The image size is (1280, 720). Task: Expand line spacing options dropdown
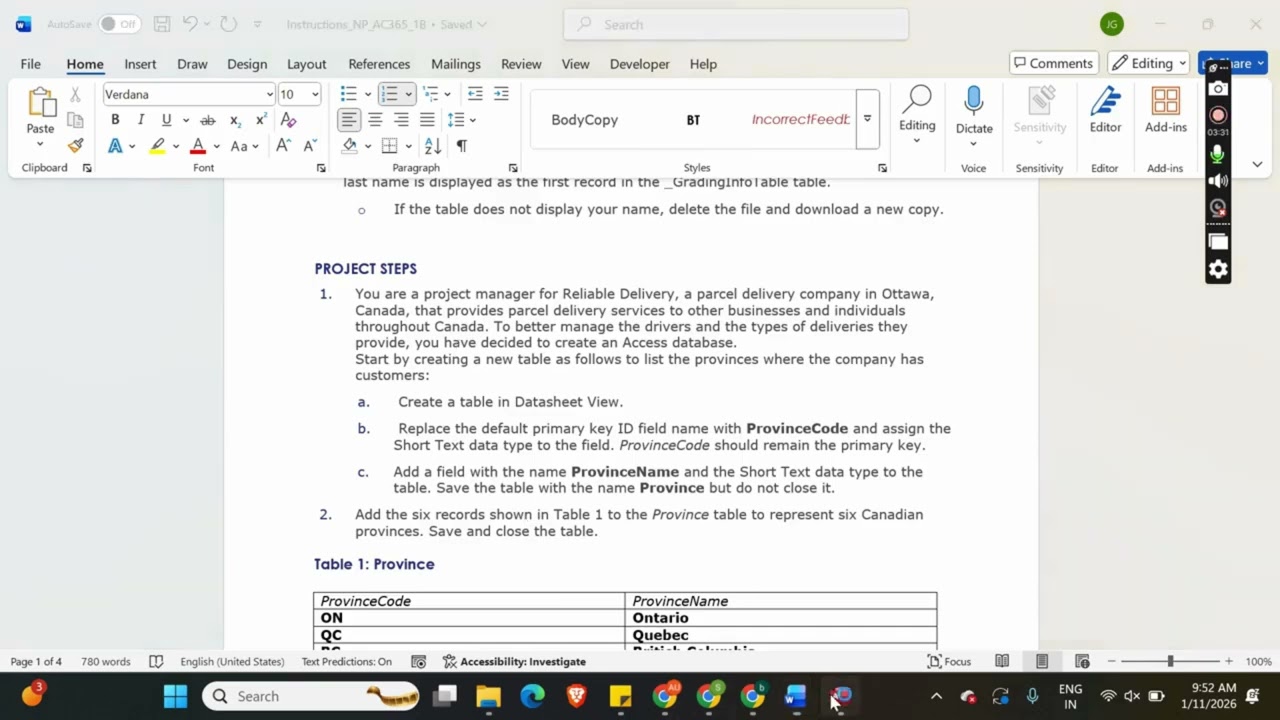click(472, 120)
